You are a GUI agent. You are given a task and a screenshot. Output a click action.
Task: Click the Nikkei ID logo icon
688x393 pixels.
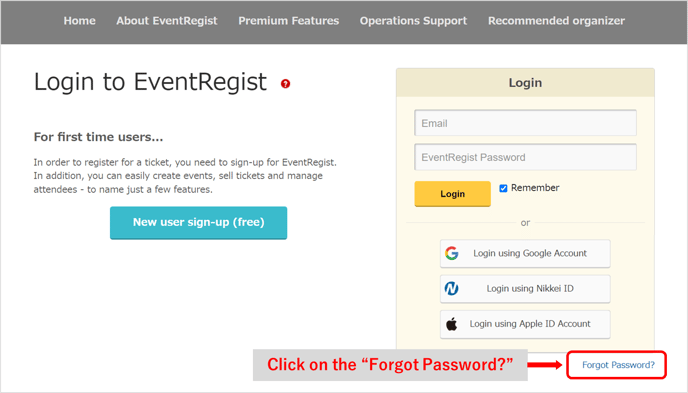point(452,288)
